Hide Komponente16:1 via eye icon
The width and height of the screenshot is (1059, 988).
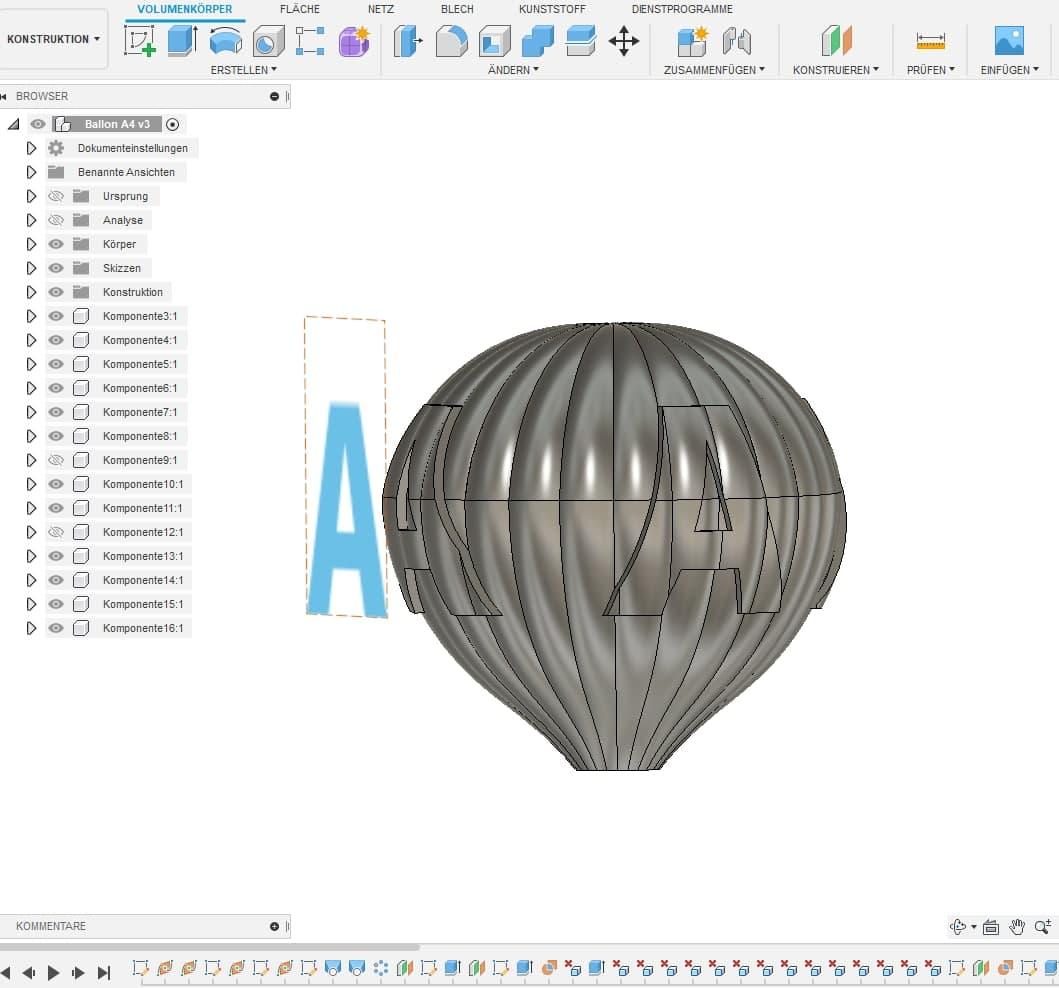pyautogui.click(x=56, y=628)
